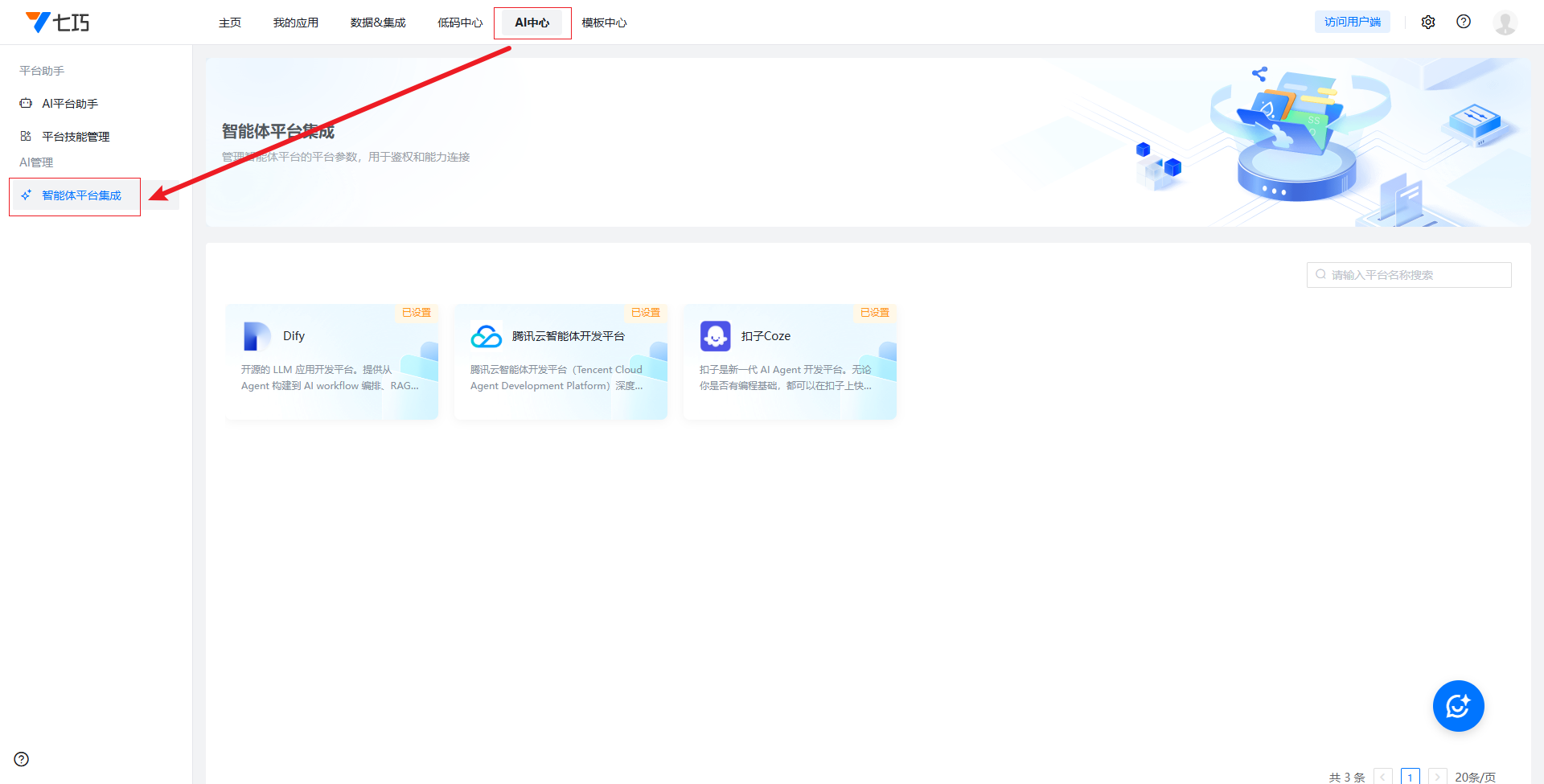1544x784 pixels.
Task: Open settings gear icon in header
Action: pyautogui.click(x=1428, y=23)
